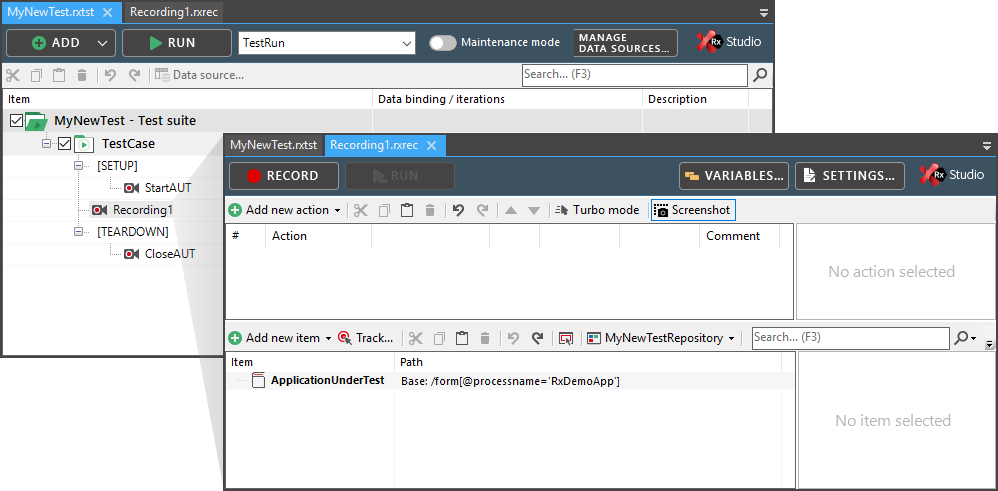This screenshot has height=491, width=998.
Task: Click the Paste icon in repository toolbar
Action: tap(462, 338)
